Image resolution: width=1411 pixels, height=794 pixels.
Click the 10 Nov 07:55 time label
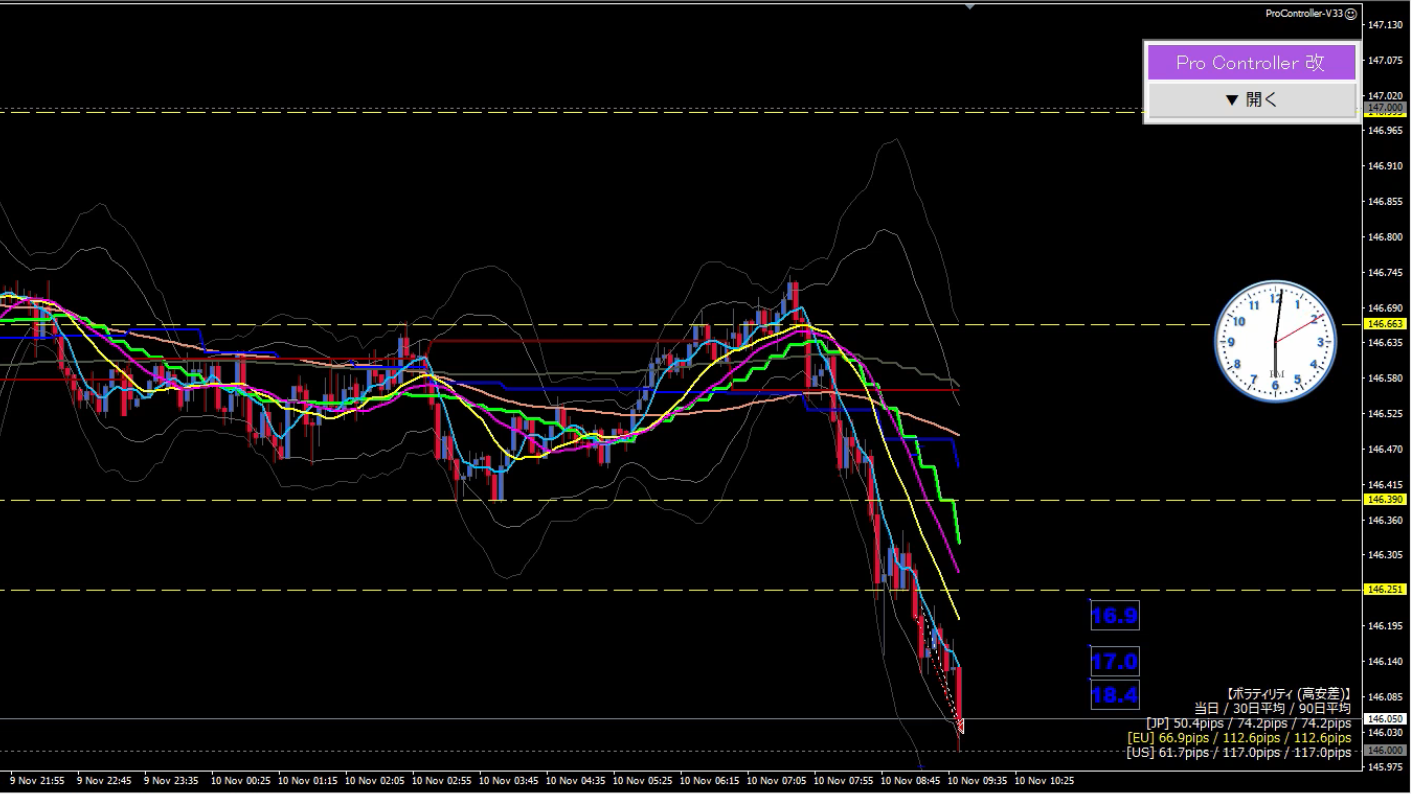click(843, 780)
